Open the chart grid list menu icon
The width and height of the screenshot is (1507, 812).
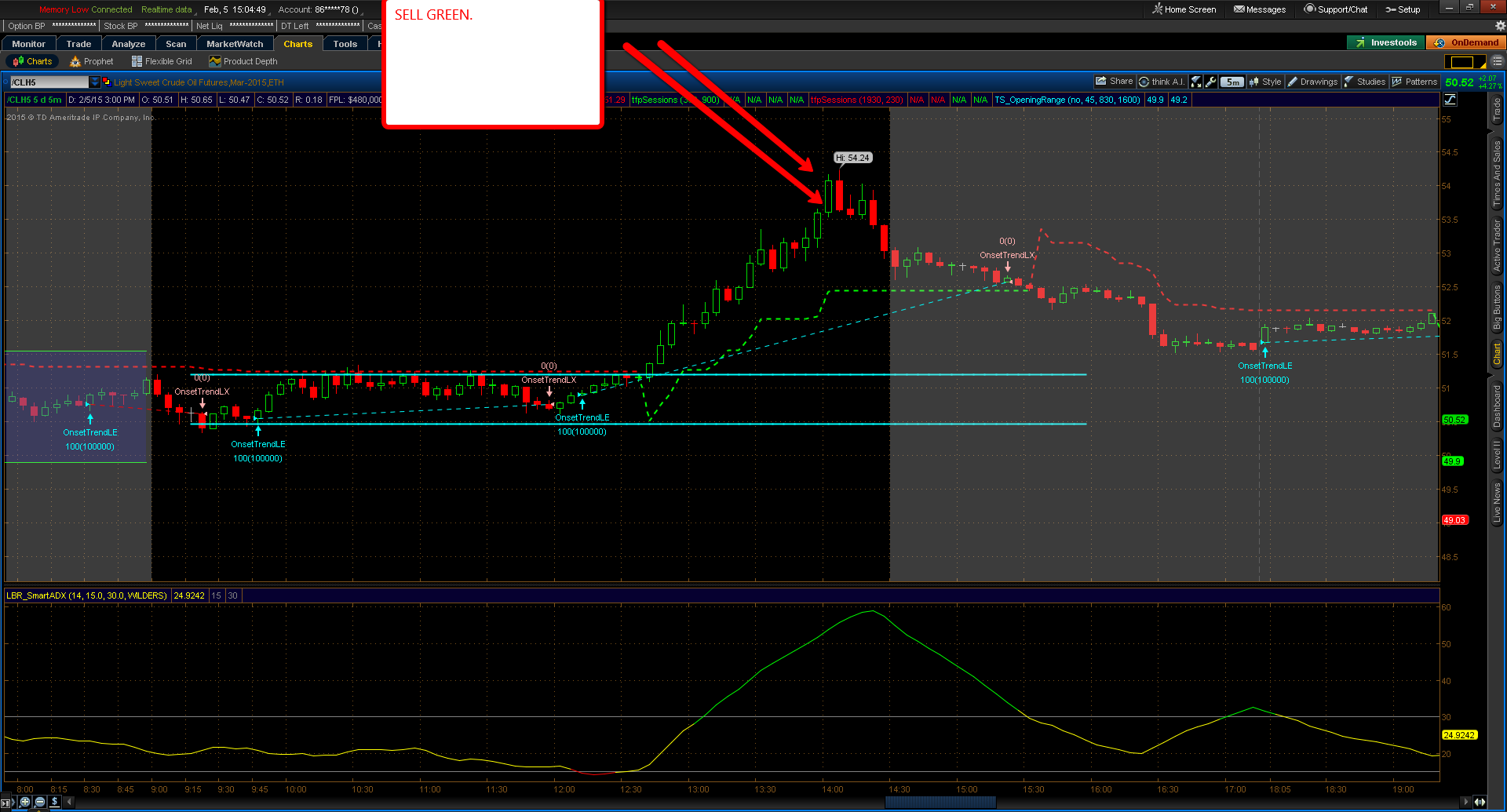click(1497, 61)
